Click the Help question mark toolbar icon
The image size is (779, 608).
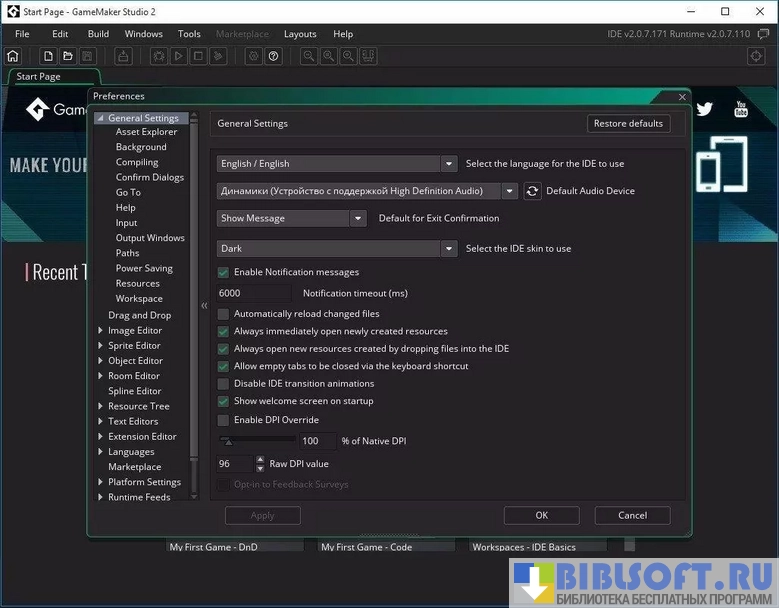point(274,56)
